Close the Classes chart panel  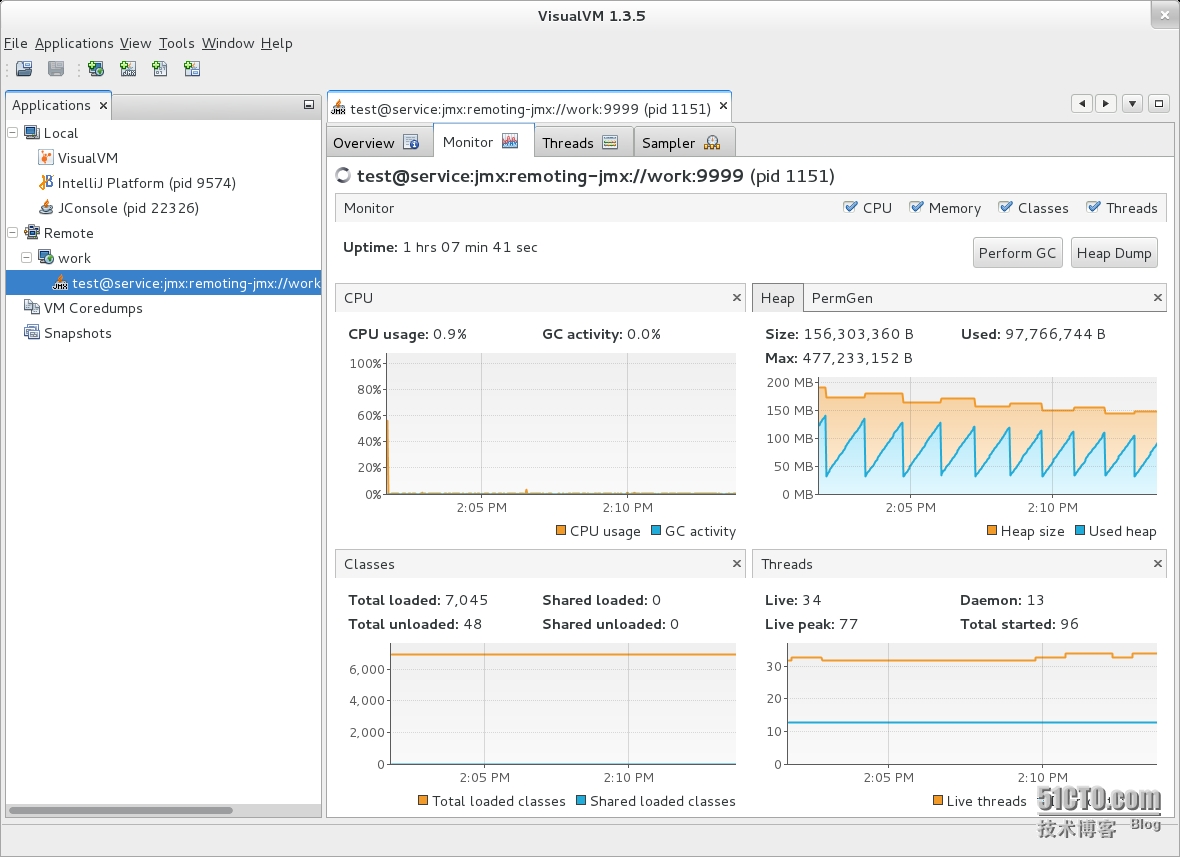737,564
